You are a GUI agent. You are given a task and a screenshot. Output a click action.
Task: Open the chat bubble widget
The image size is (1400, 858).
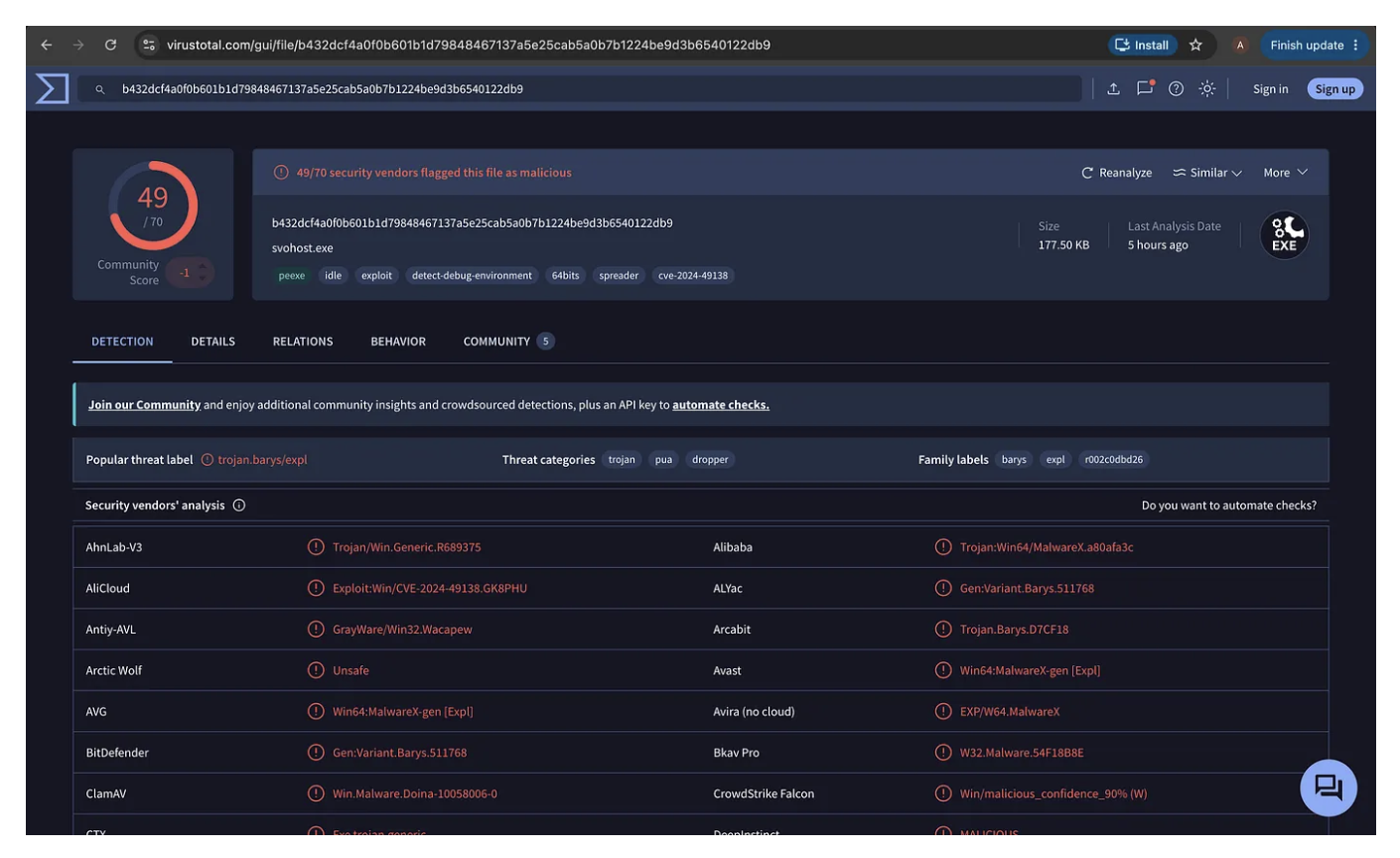coord(1329,787)
